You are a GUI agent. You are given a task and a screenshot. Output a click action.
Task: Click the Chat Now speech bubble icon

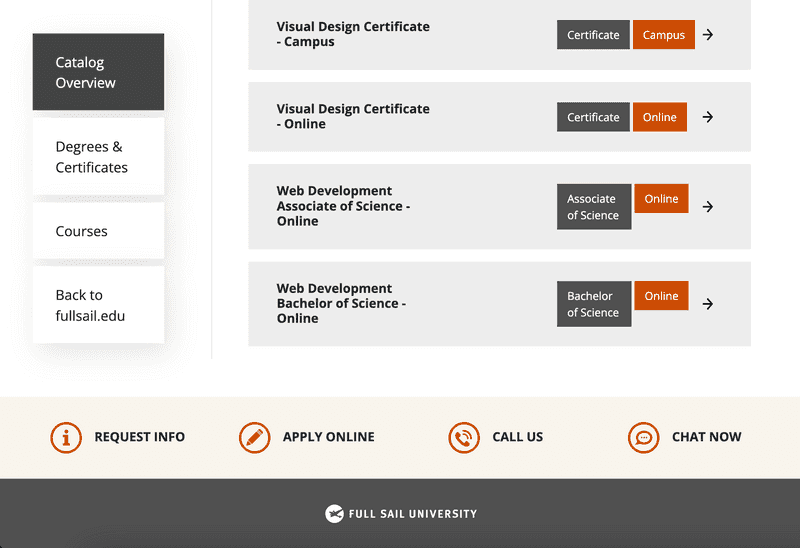click(643, 437)
